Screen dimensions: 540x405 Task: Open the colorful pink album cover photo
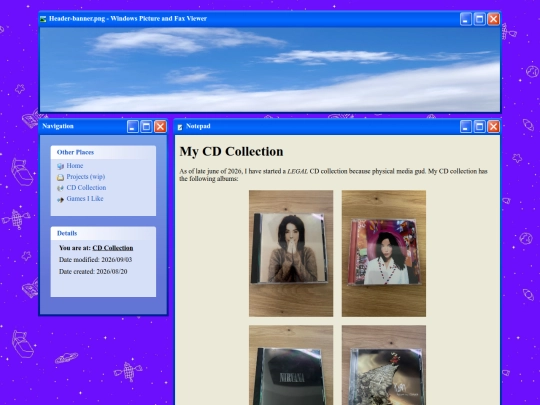384,253
